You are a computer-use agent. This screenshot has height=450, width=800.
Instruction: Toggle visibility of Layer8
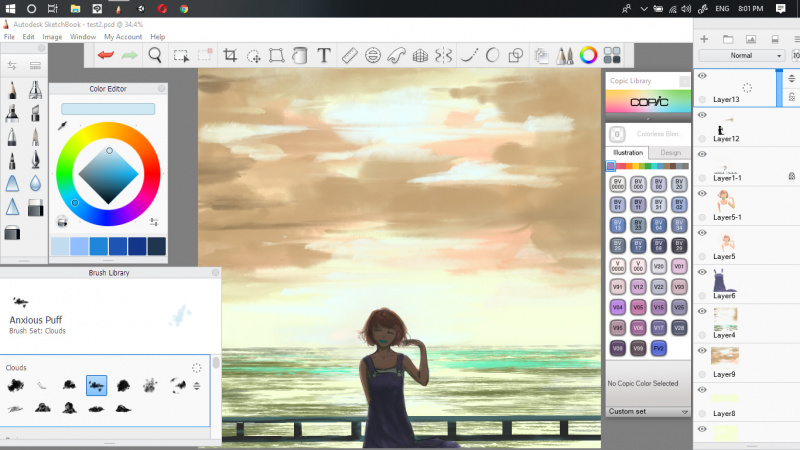click(703, 390)
